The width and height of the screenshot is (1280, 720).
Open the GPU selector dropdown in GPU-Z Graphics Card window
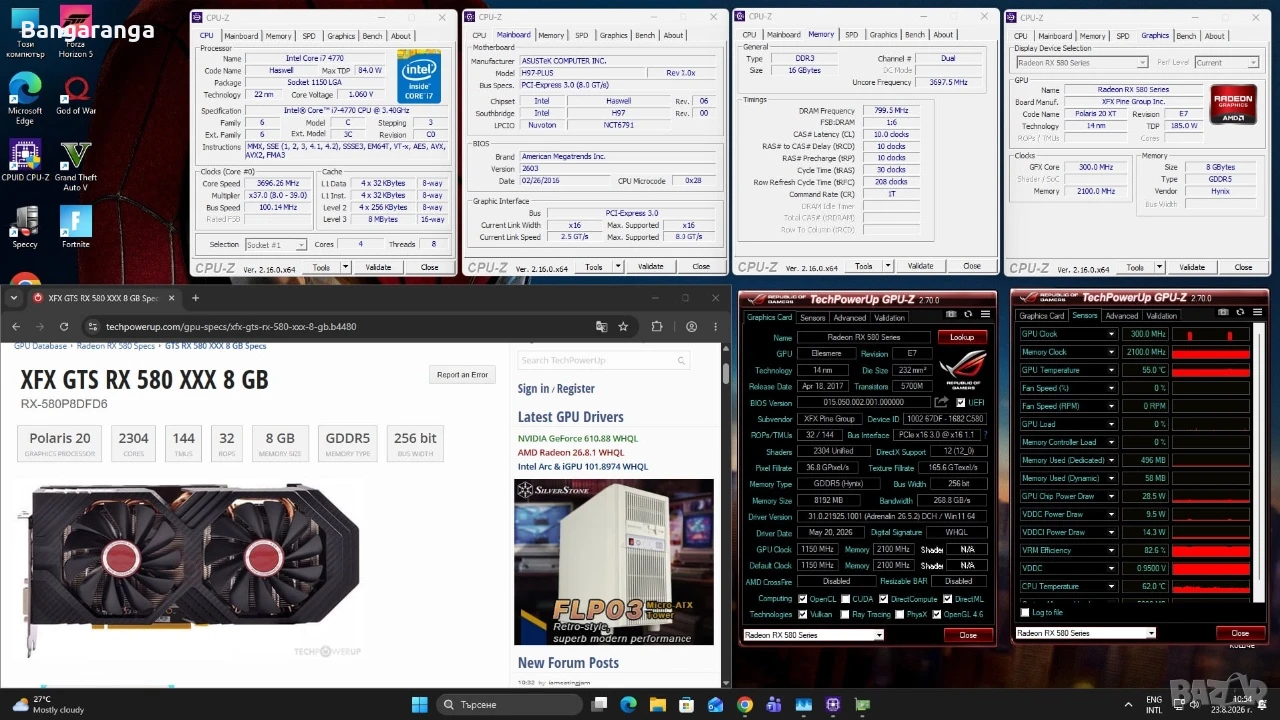(x=814, y=635)
